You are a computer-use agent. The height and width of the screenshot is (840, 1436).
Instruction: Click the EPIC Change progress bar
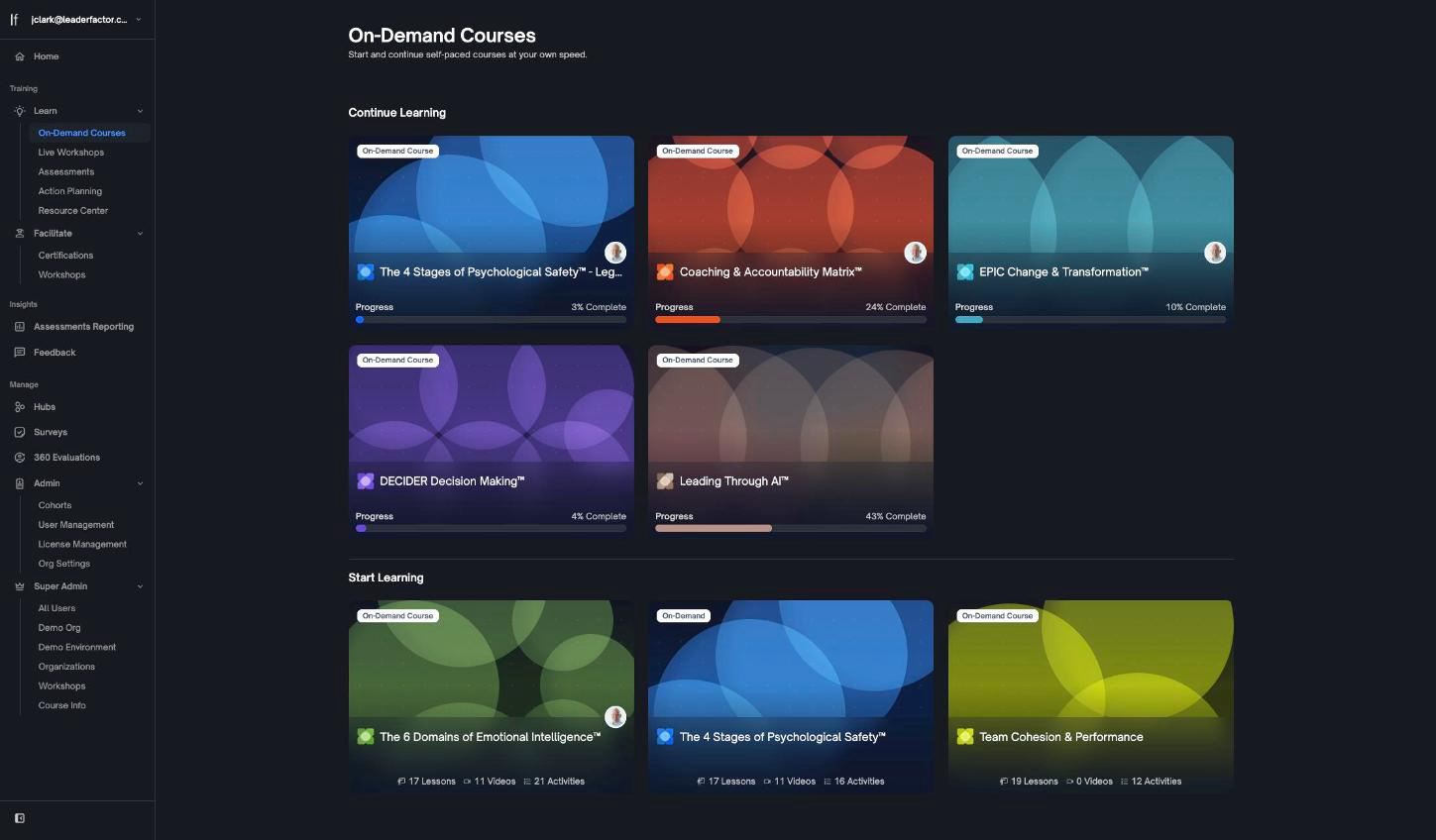1090,320
